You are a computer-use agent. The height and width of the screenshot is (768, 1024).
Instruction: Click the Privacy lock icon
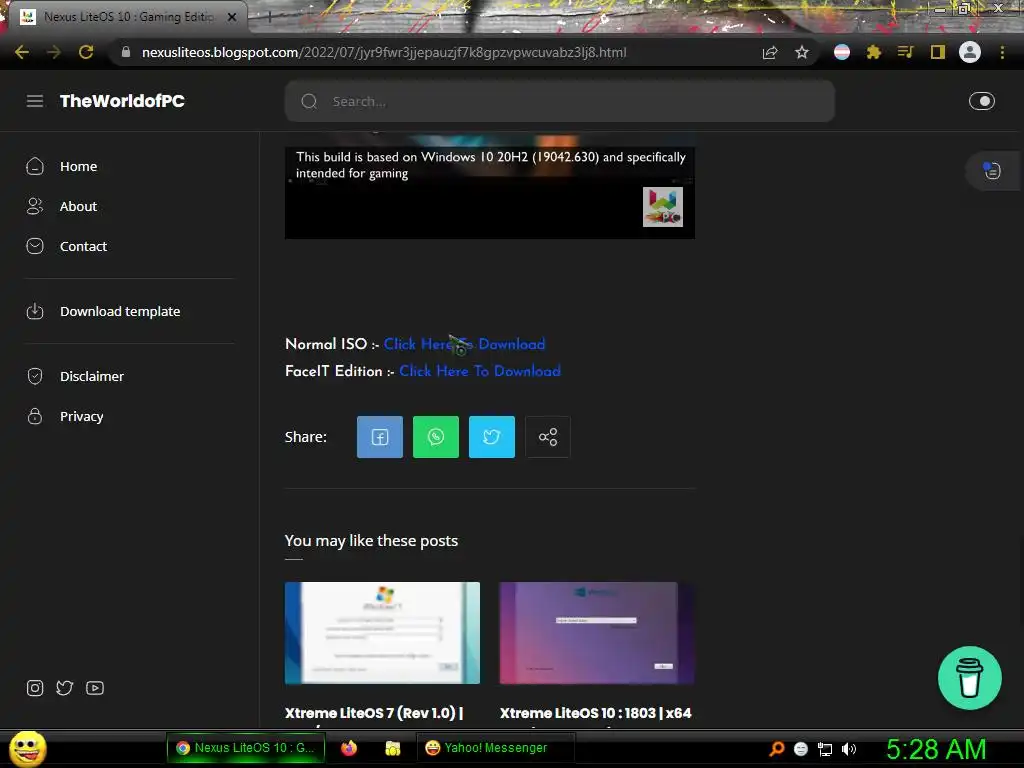click(x=35, y=416)
